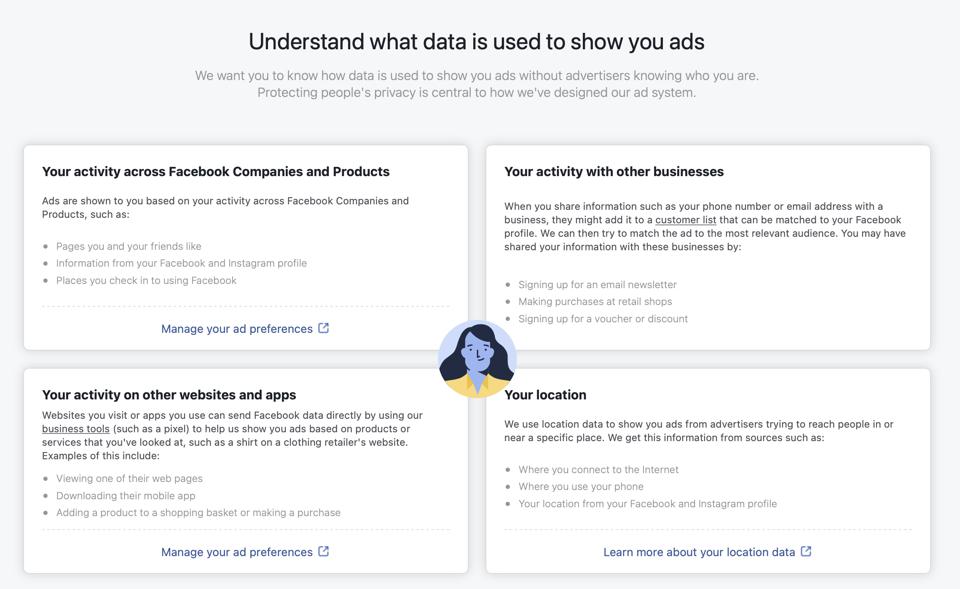Click the privacy subtitle text under the title
Viewport: 960px width, 589px height.
tap(480, 84)
